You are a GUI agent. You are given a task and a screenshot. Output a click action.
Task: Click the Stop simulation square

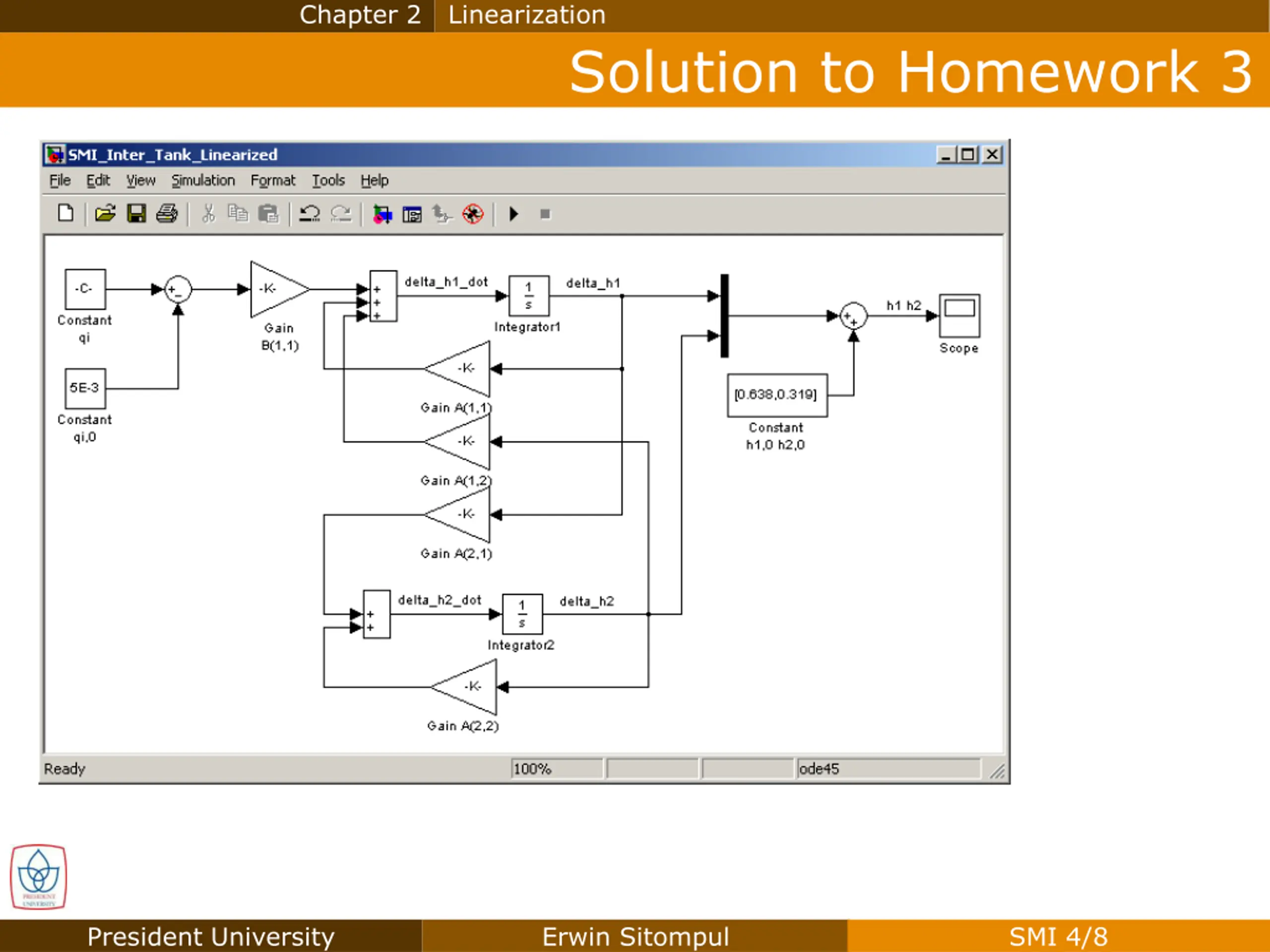[545, 214]
